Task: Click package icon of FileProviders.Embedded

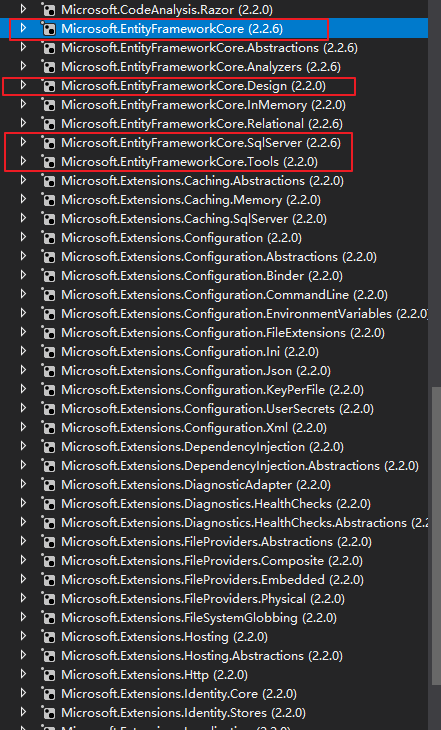Action: point(48,580)
